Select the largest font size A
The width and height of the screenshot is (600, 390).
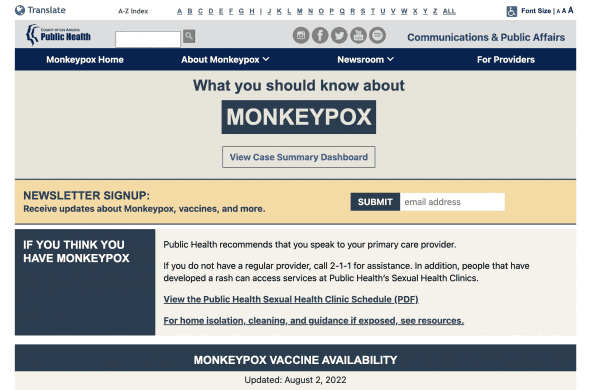[x=571, y=10]
